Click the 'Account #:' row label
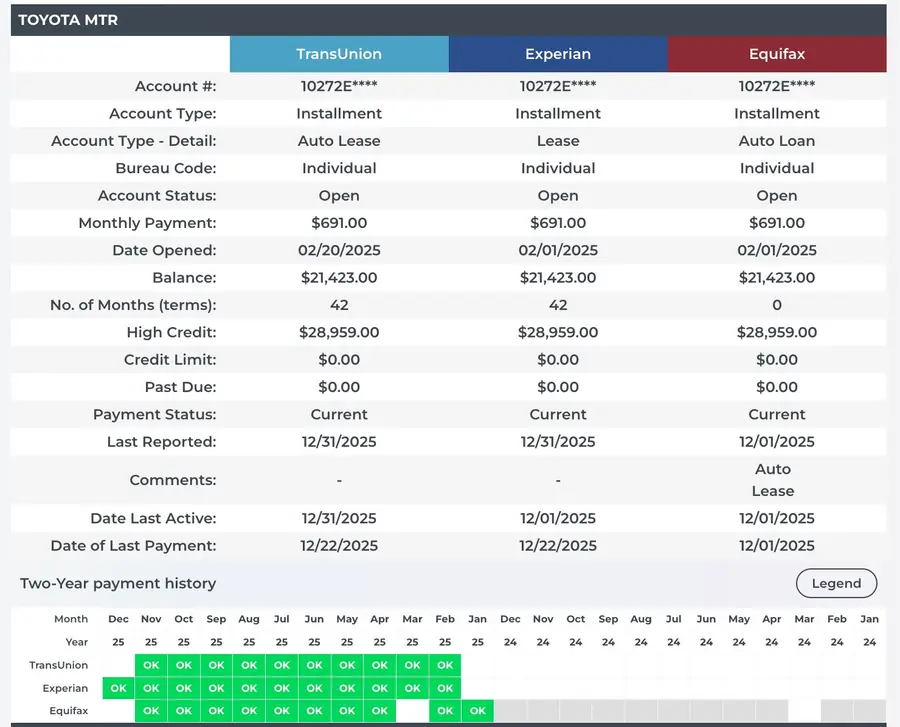Image resolution: width=900 pixels, height=727 pixels. tap(176, 86)
